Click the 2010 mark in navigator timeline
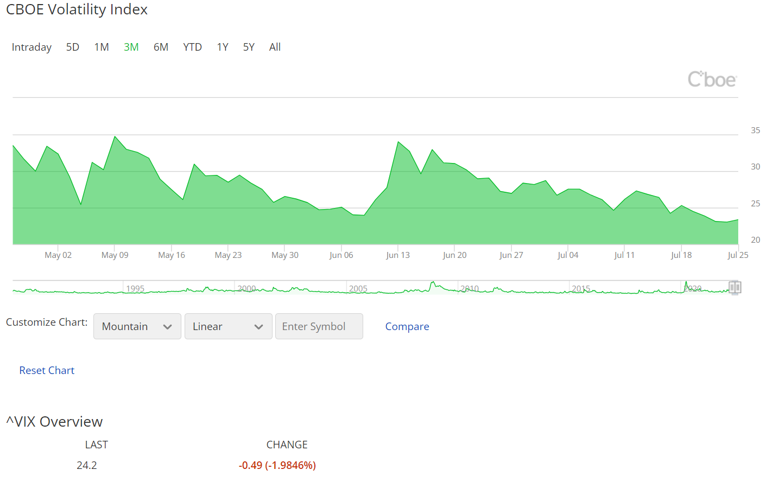 coord(469,288)
